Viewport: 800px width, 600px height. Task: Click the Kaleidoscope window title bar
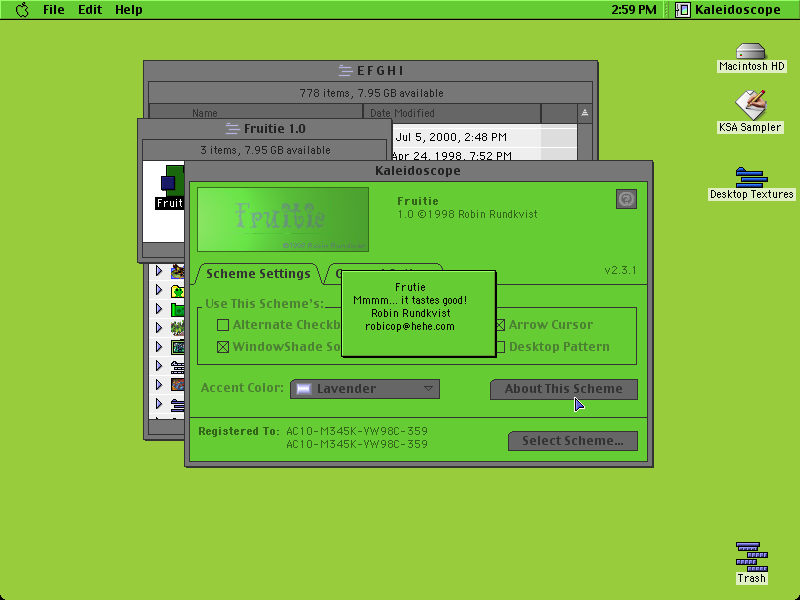418,170
